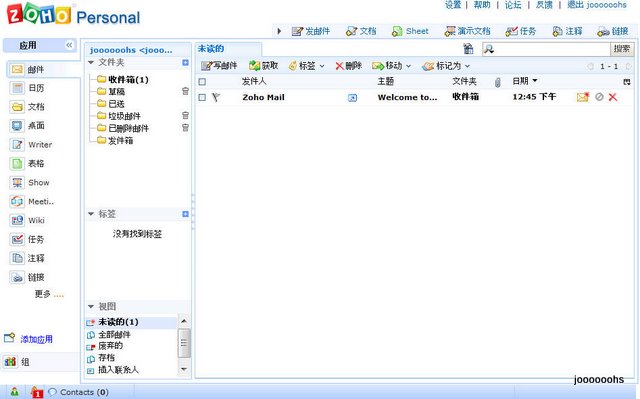Screen dimensions: 640x399
Task: Open the 表格 spreadsheet app
Action: (28, 164)
